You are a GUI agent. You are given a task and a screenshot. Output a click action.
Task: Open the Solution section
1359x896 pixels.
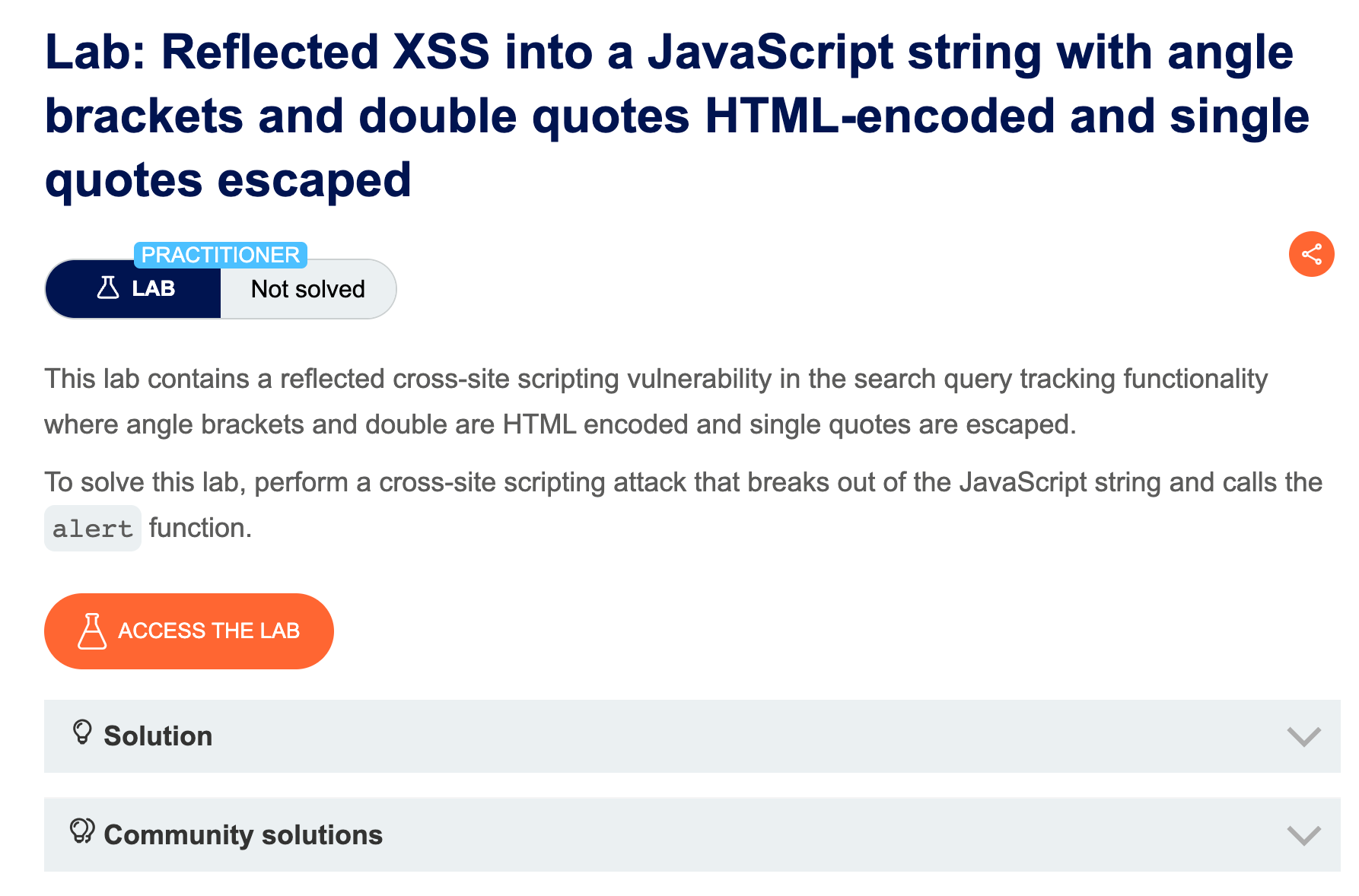692,736
